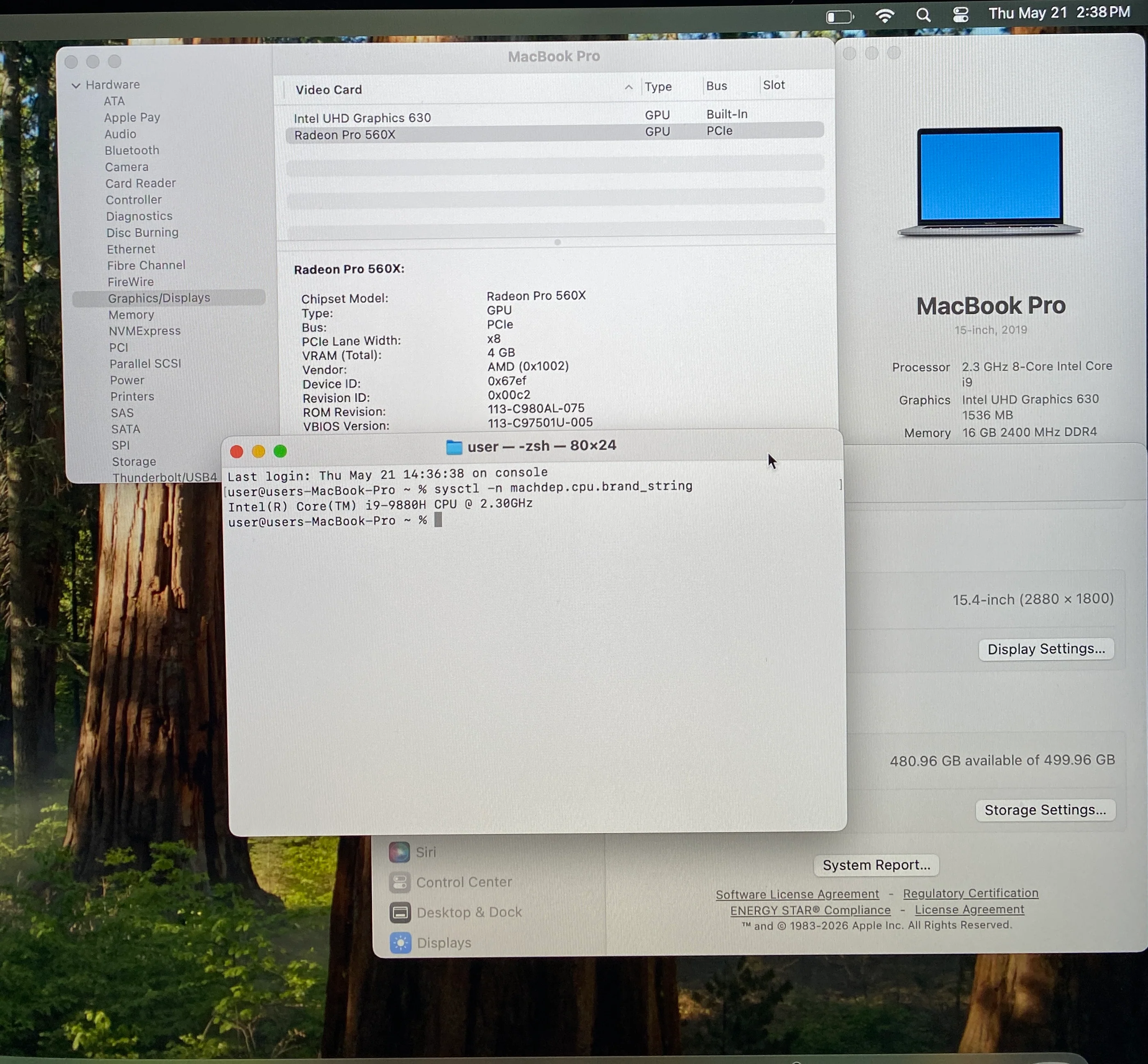Screen dimensions: 1148x1064
Task: Open the License Agreement link beside ENERGY STAR
Action: click(970, 909)
